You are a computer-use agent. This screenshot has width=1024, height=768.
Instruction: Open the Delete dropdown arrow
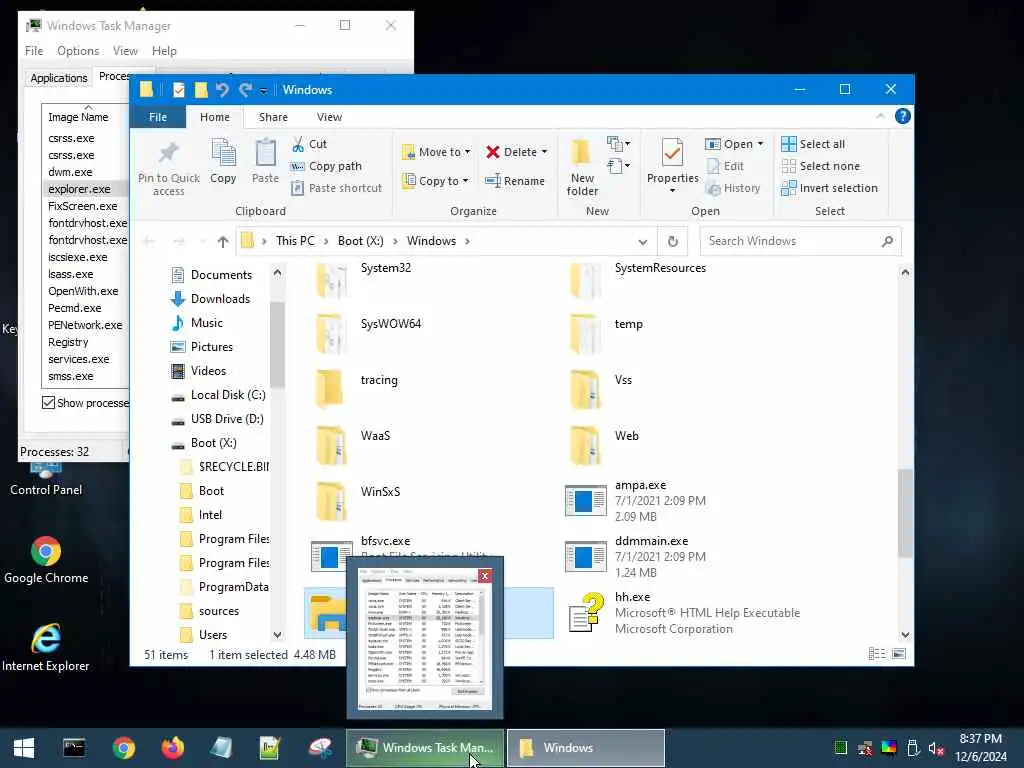click(x=545, y=152)
